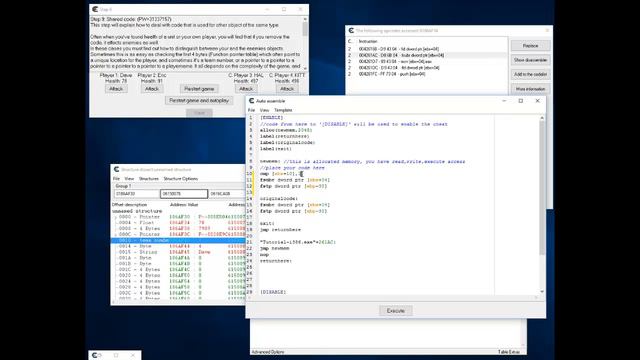The width and height of the screenshot is (640, 360).
Task: Open View menu in Structure dissect window
Action: (x=129, y=179)
